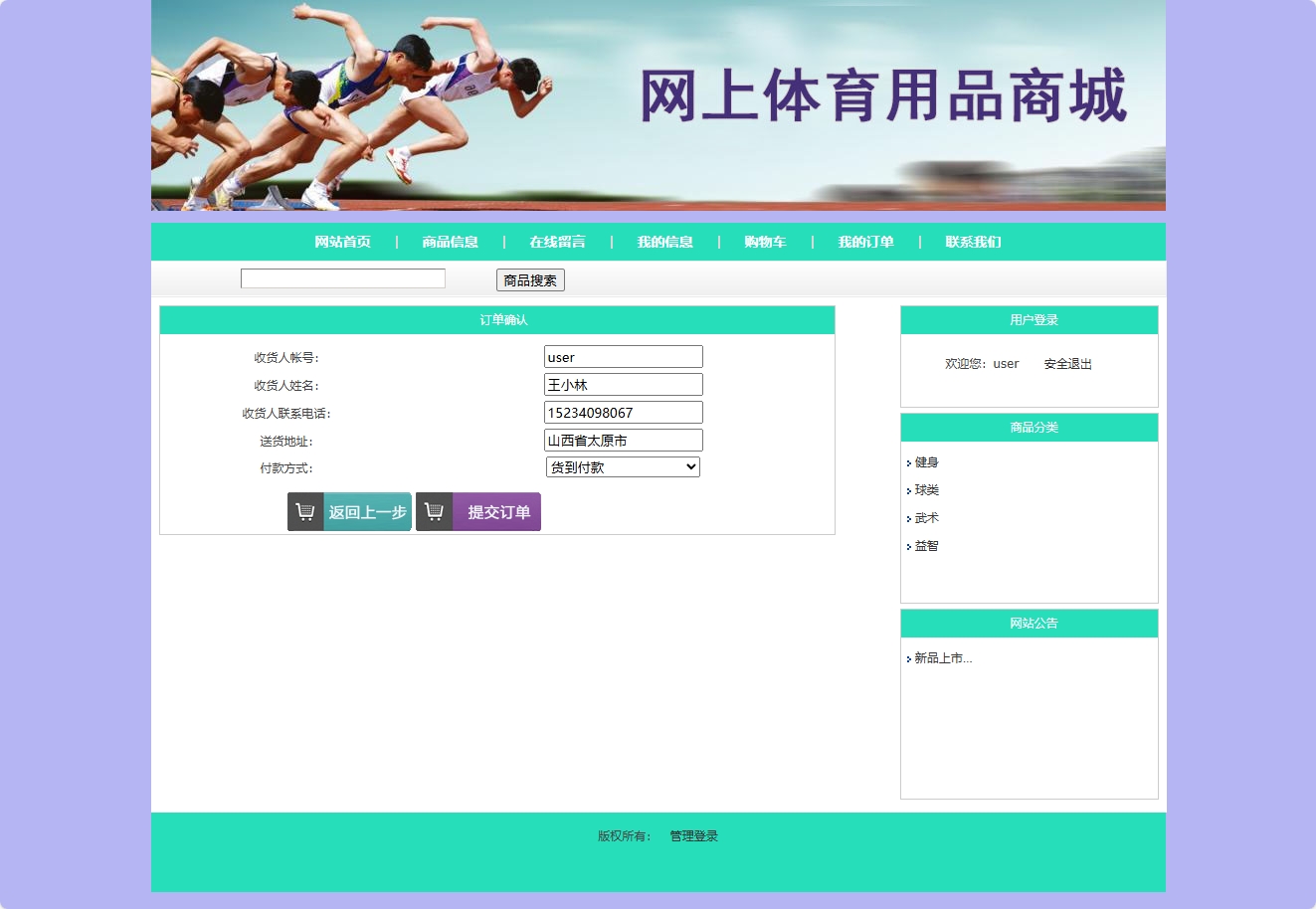Expand the 球类 product category
The width and height of the screenshot is (1316, 909).
coord(925,490)
